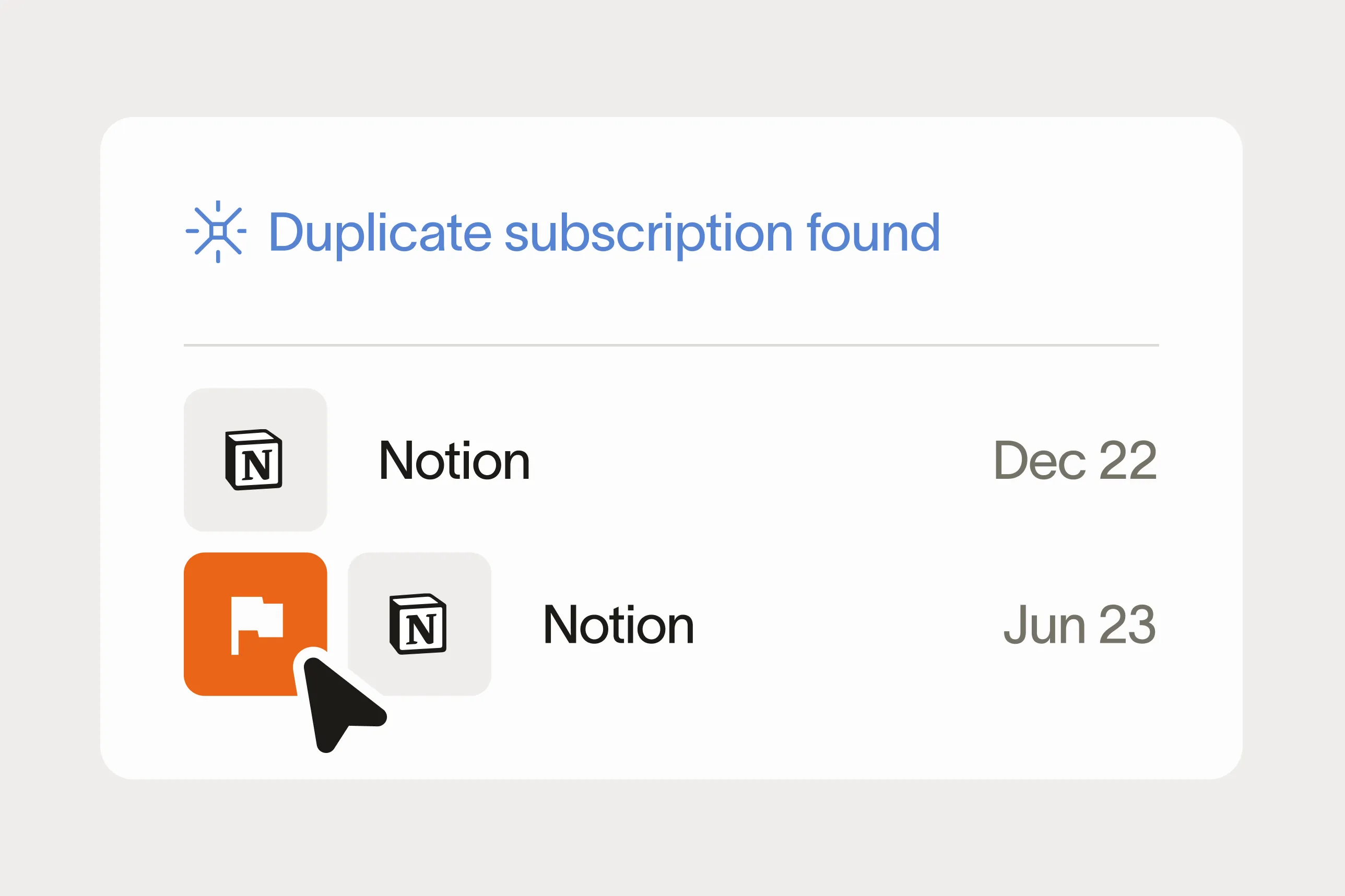
Task: Click the word subscription in the heading
Action: click(x=648, y=232)
